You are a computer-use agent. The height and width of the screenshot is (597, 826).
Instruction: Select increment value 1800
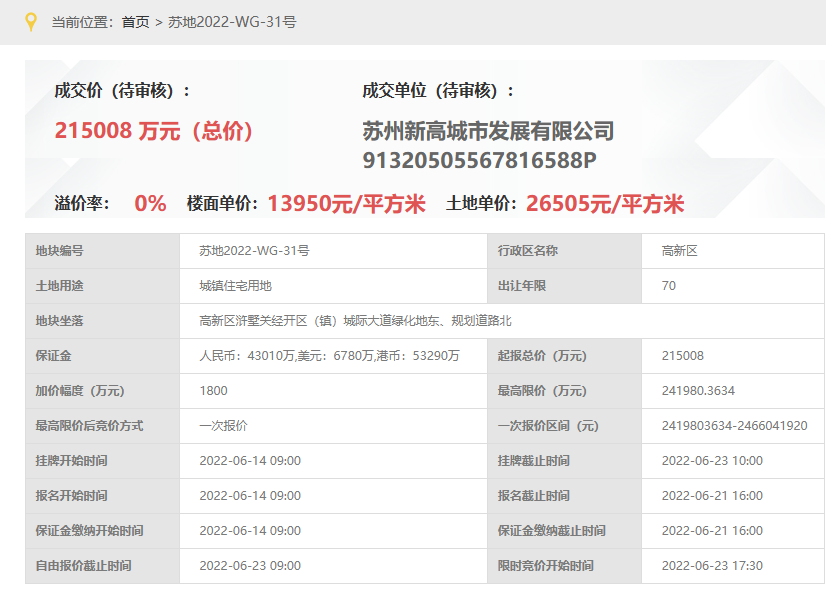click(213, 391)
